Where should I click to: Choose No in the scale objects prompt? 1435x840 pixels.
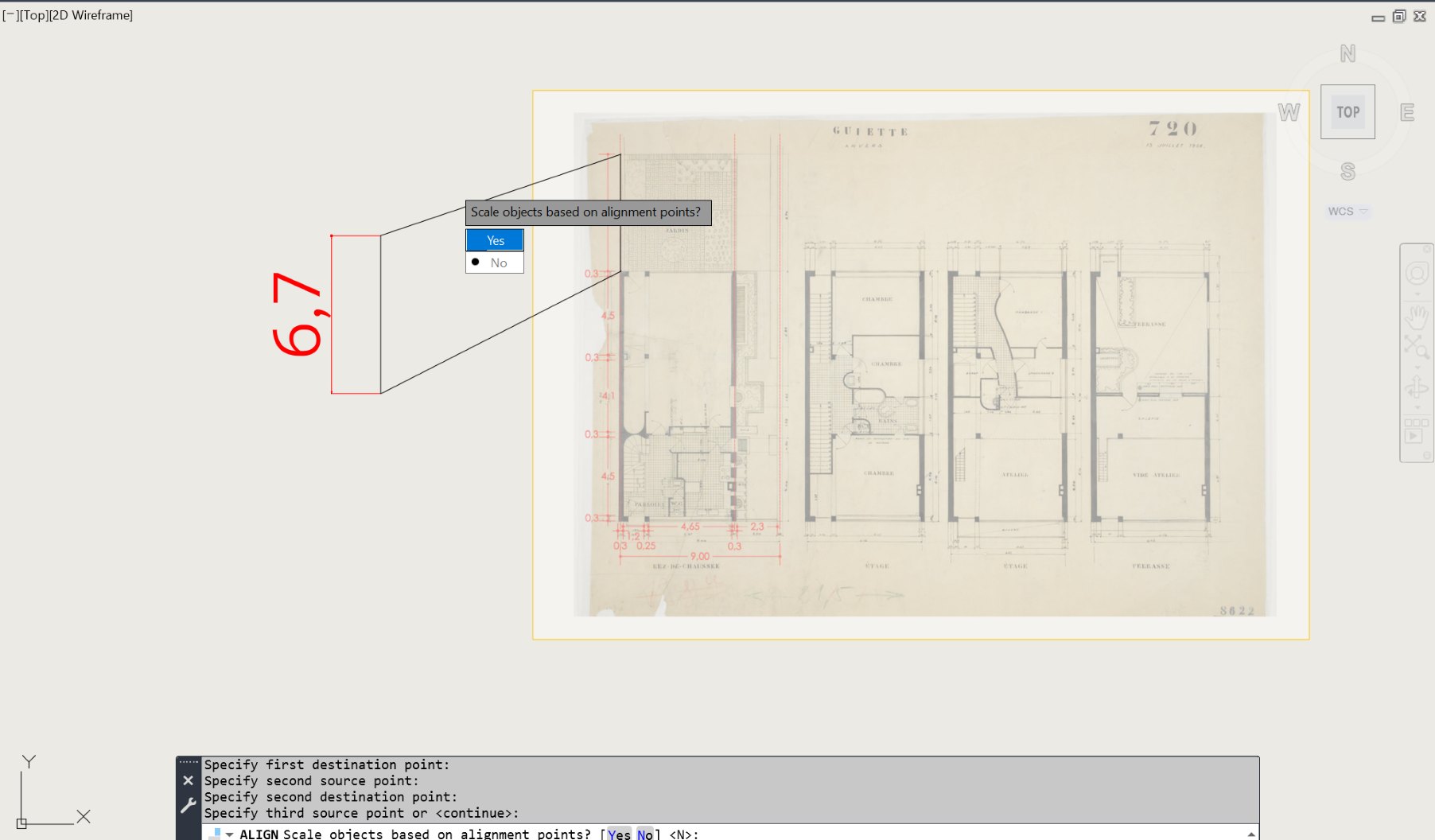(495, 262)
